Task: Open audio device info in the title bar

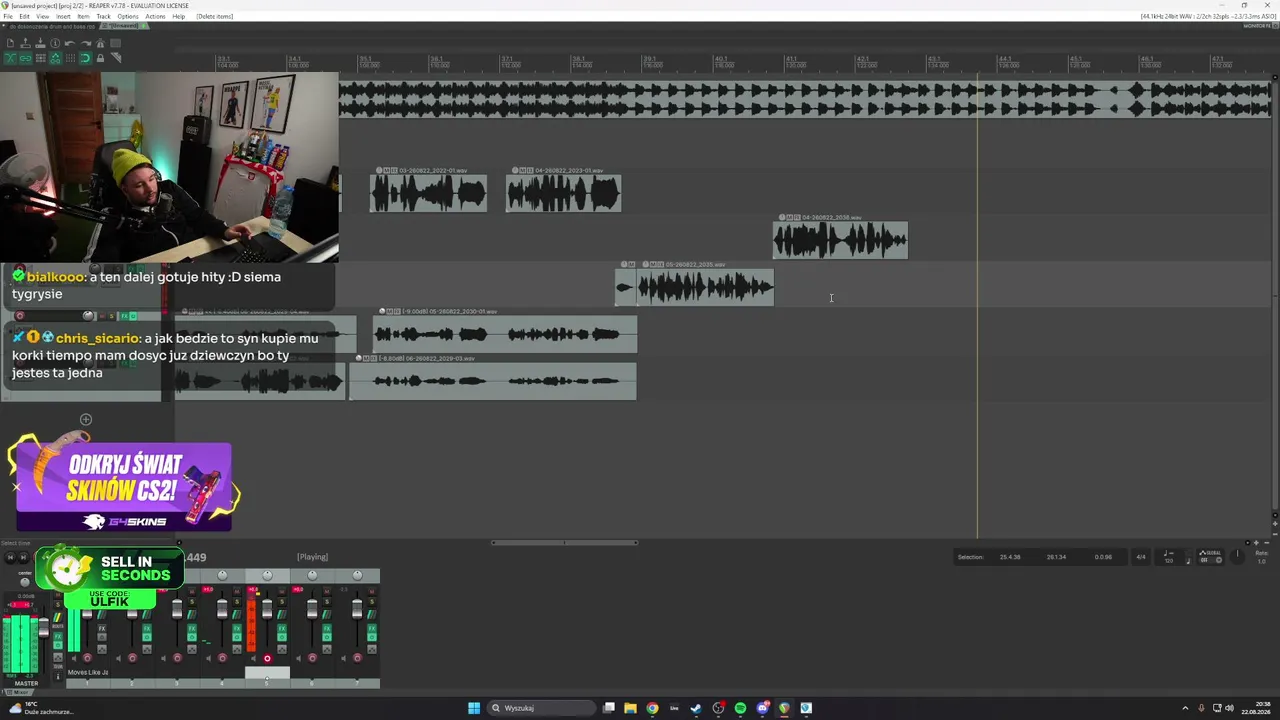Action: (1207, 16)
